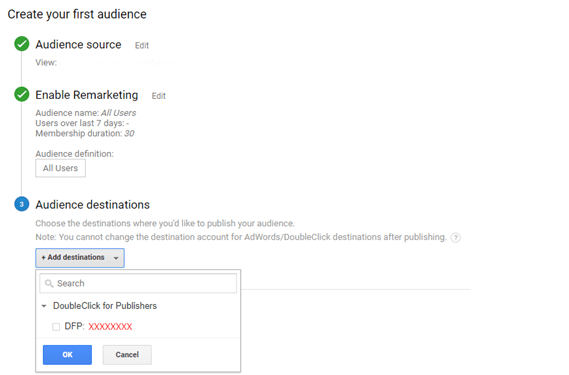Open the Add destinations dropdown
Screen dimensions: 569x375
point(80,258)
